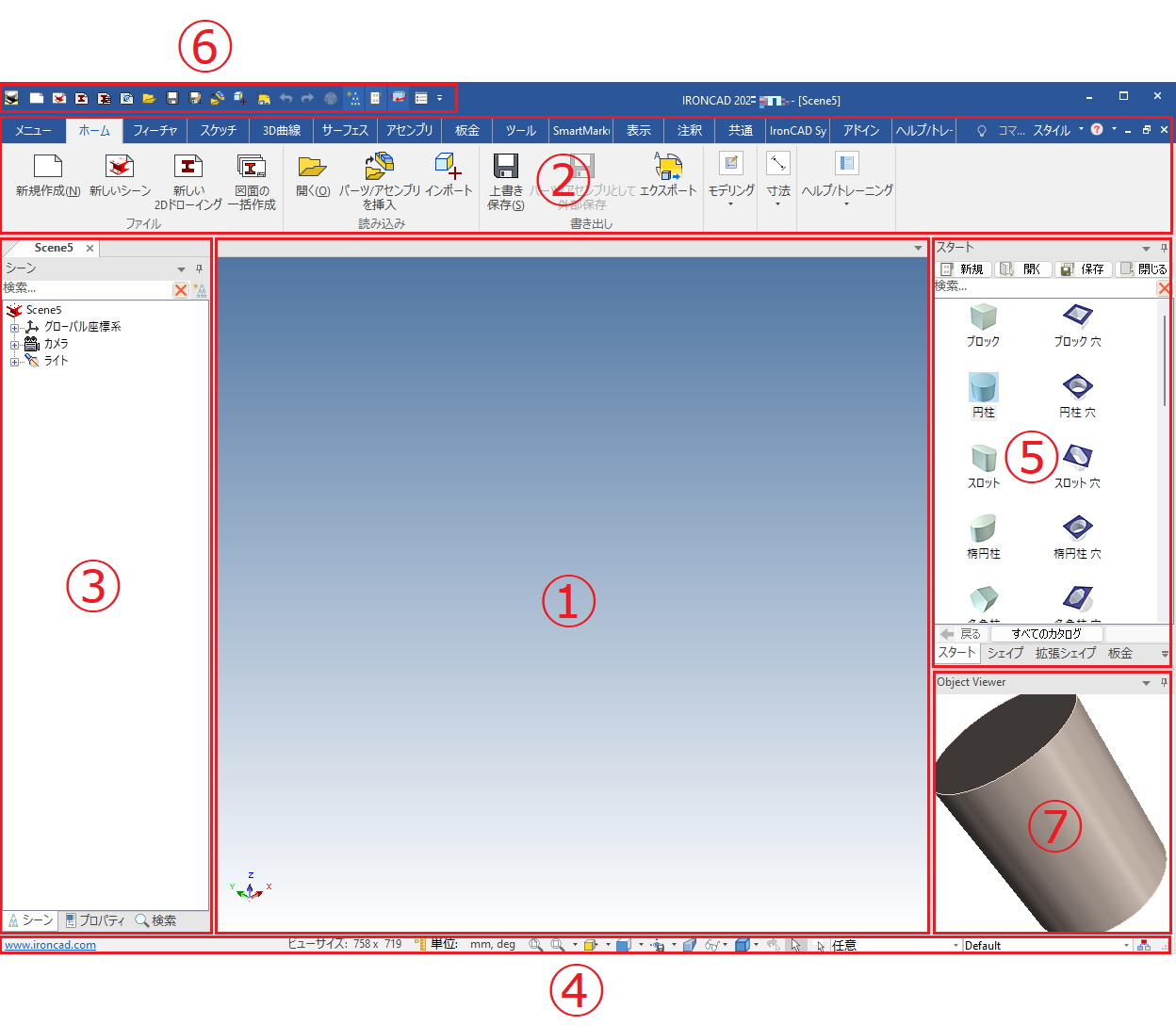Switch to the スケッチ ribbon tab
This screenshot has height=1025, width=1176.
coord(218,130)
